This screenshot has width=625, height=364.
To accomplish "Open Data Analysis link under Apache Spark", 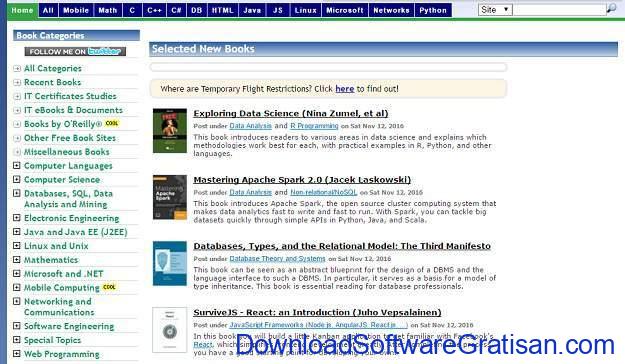I will tap(250, 193).
